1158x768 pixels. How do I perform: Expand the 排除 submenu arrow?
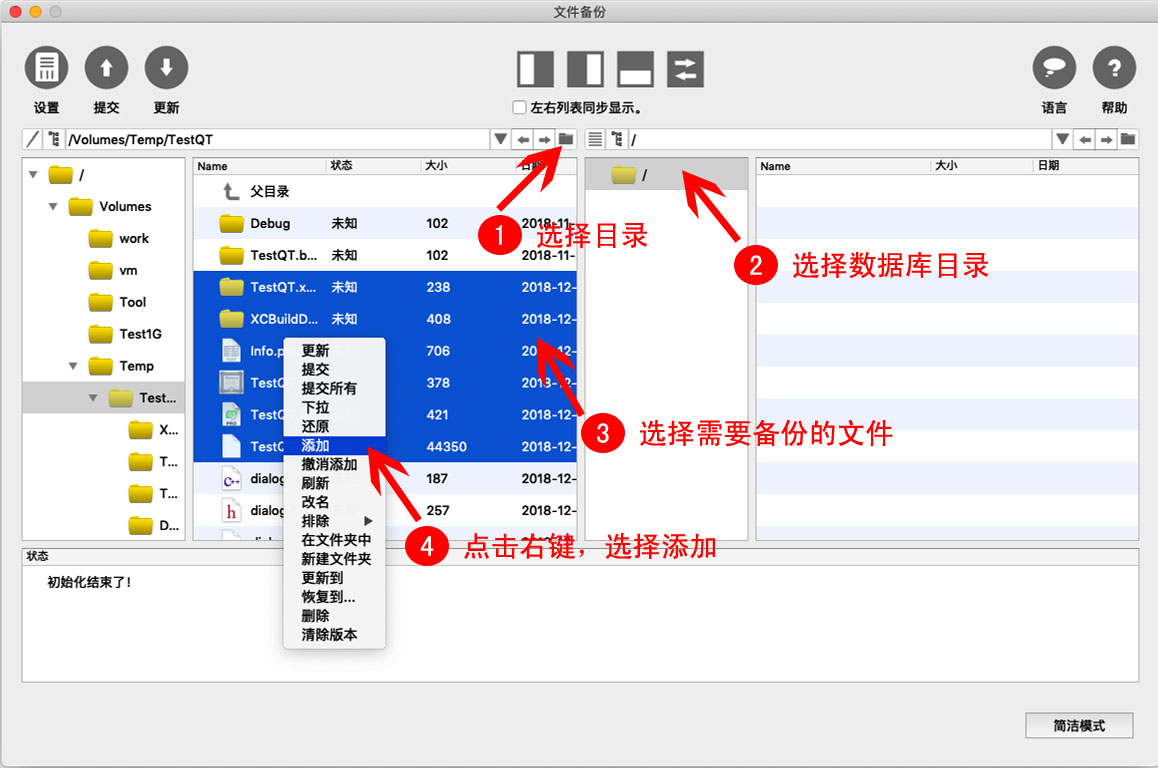pyautogui.click(x=368, y=521)
